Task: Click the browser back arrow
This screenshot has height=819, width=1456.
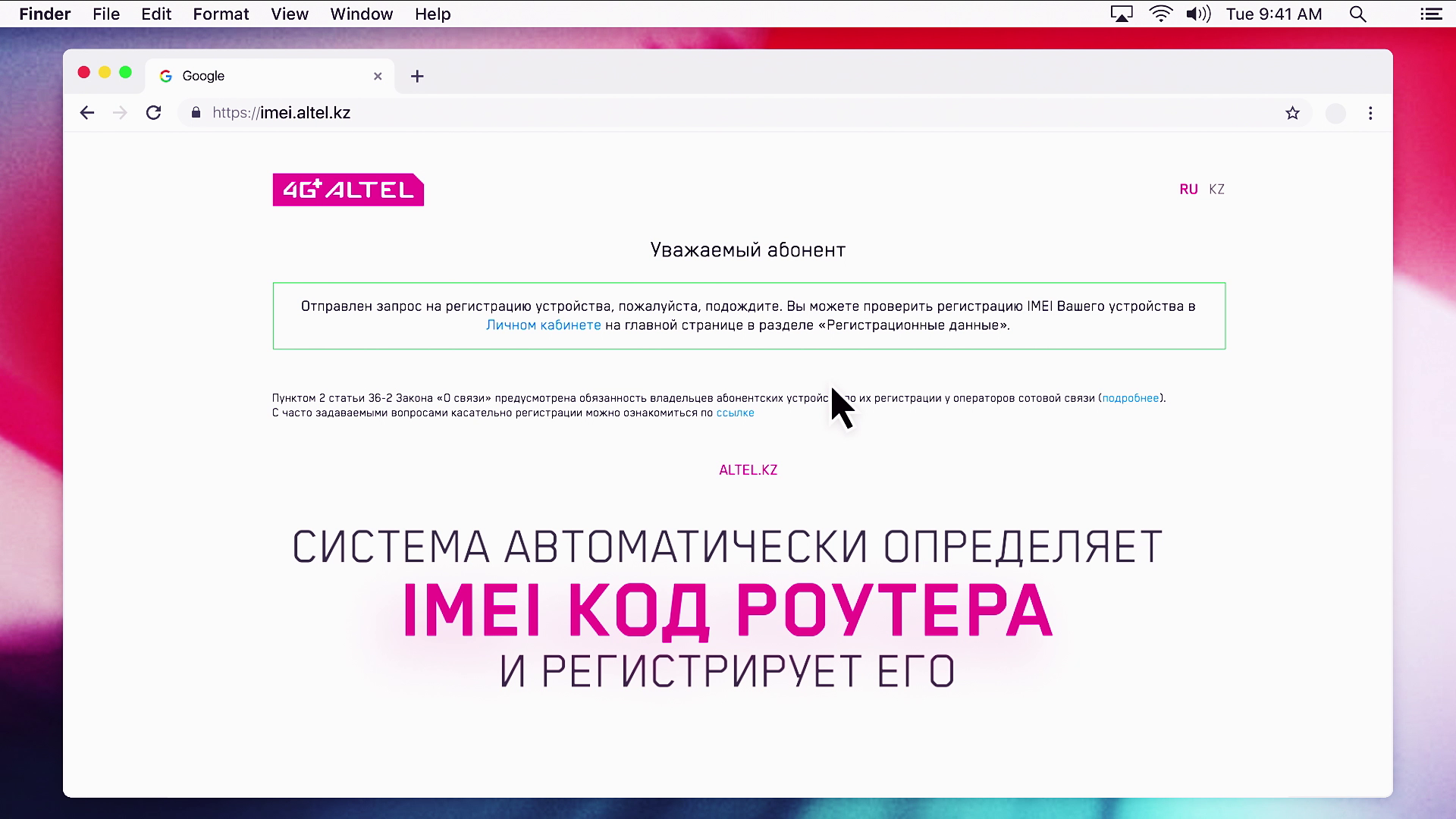Action: pos(87,113)
